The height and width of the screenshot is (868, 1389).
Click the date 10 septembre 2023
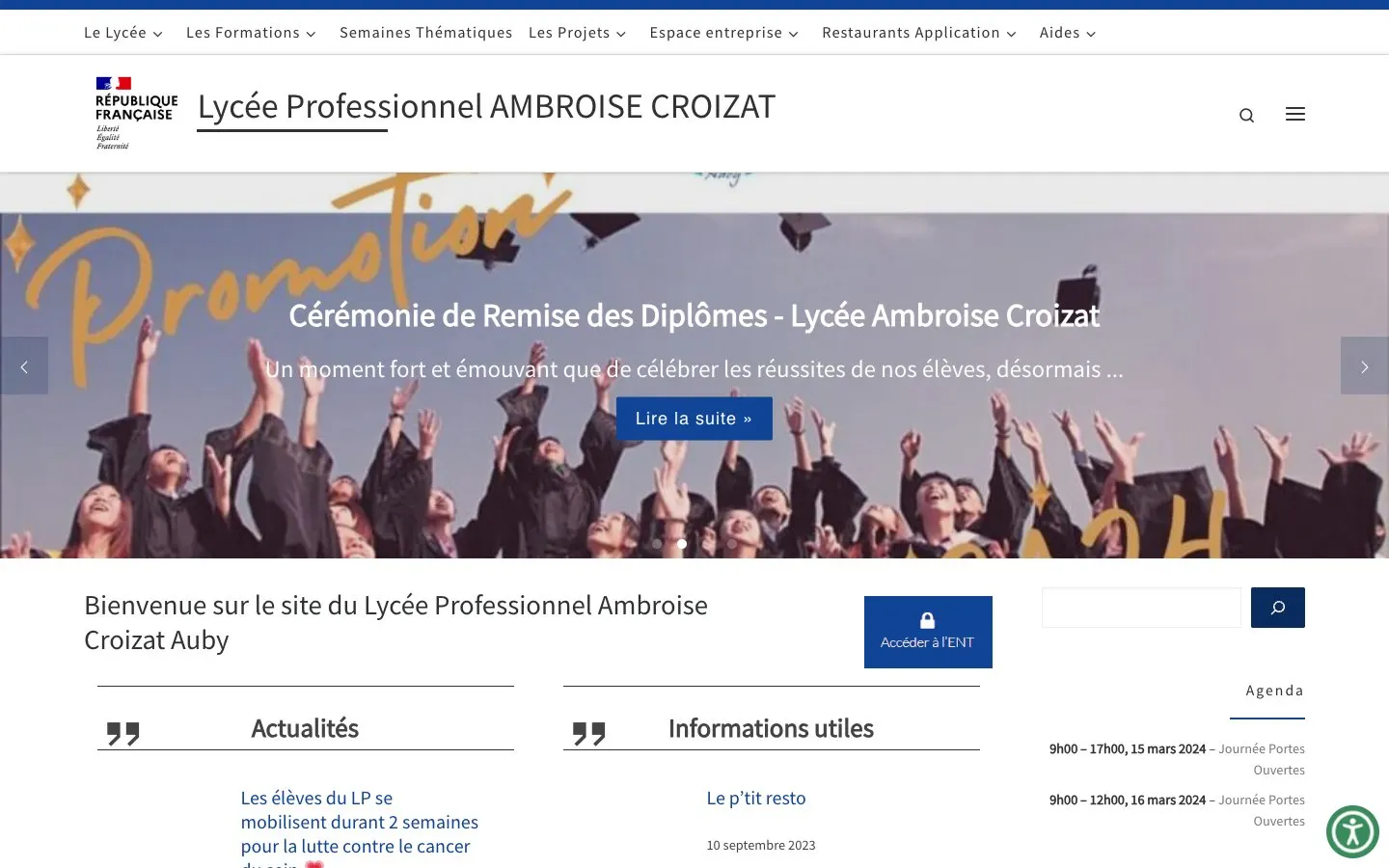[x=761, y=846]
